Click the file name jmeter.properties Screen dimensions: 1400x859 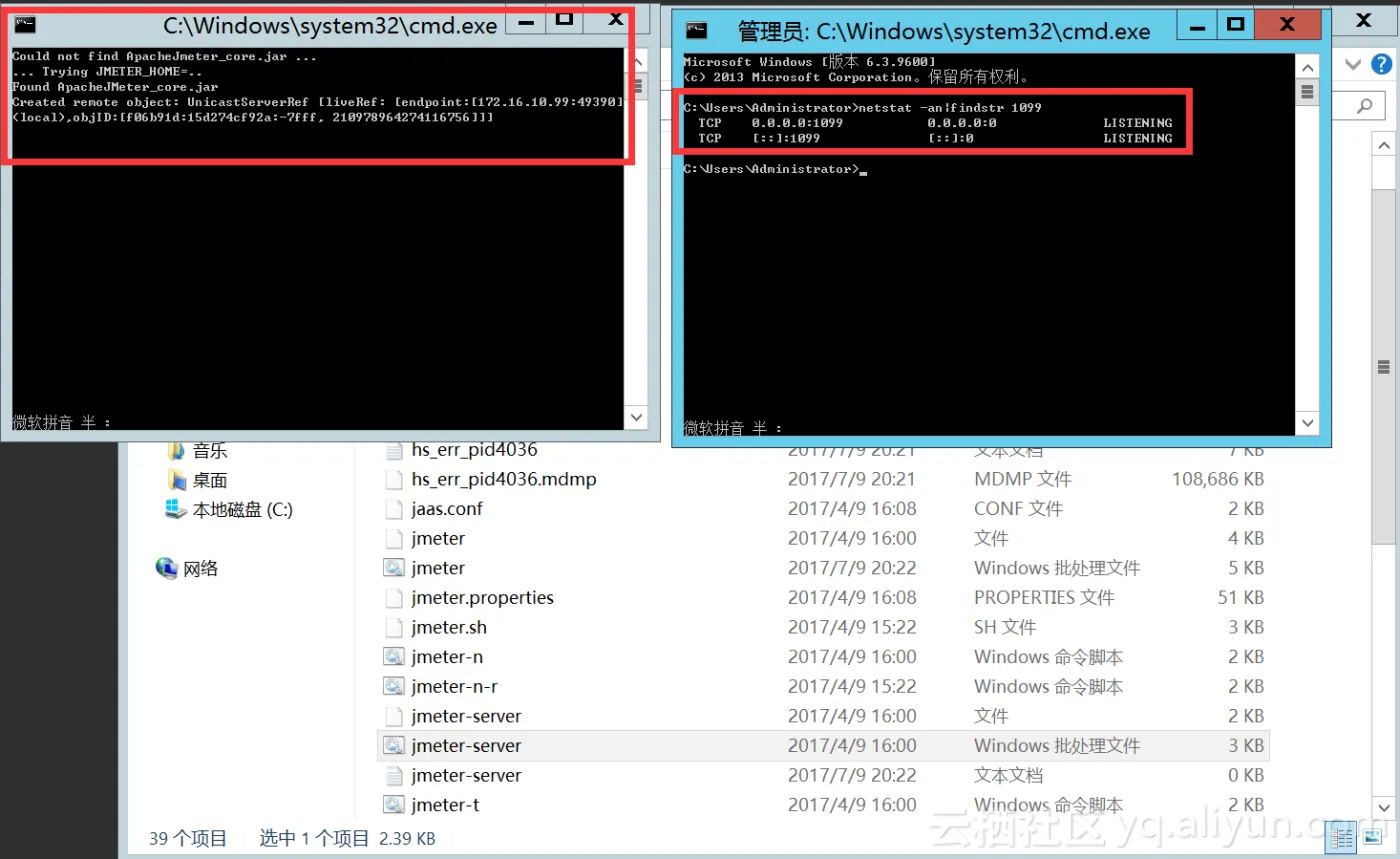point(482,598)
